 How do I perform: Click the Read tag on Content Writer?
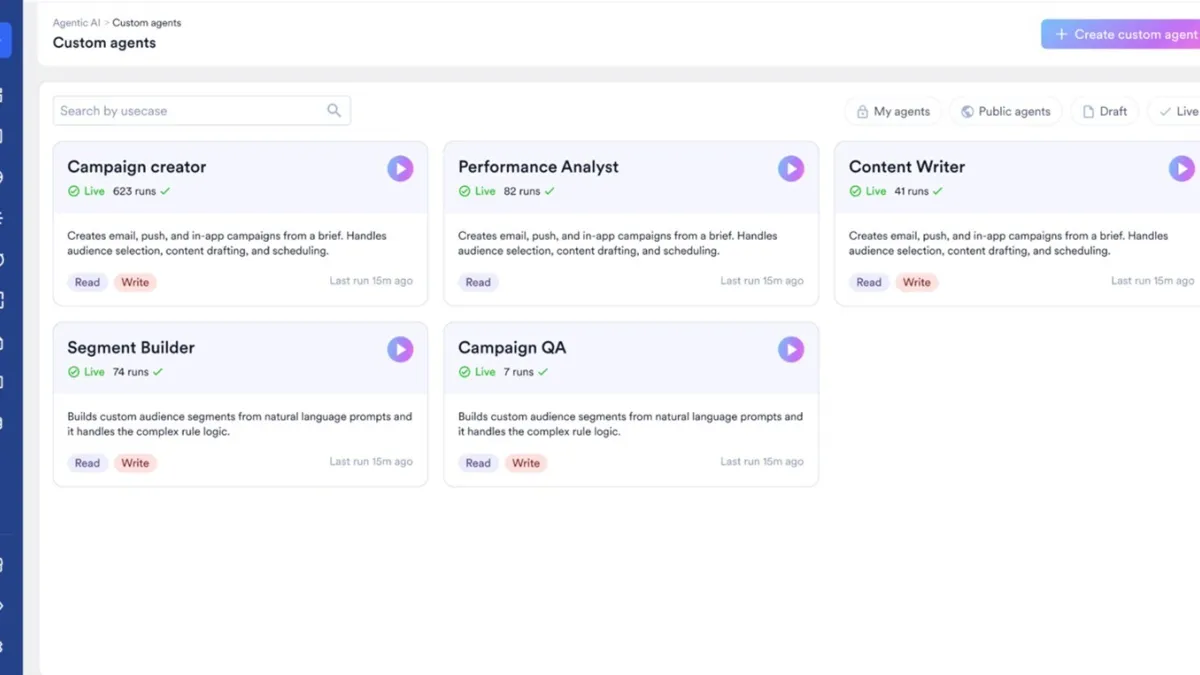tap(869, 282)
